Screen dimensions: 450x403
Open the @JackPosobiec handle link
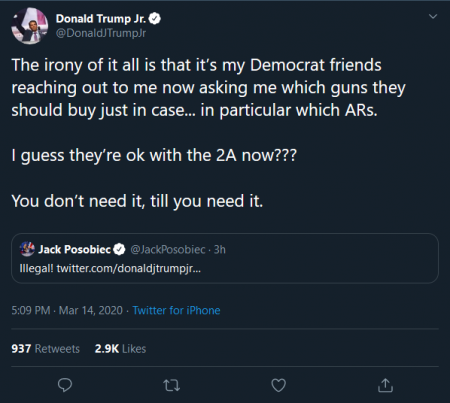coord(168,249)
